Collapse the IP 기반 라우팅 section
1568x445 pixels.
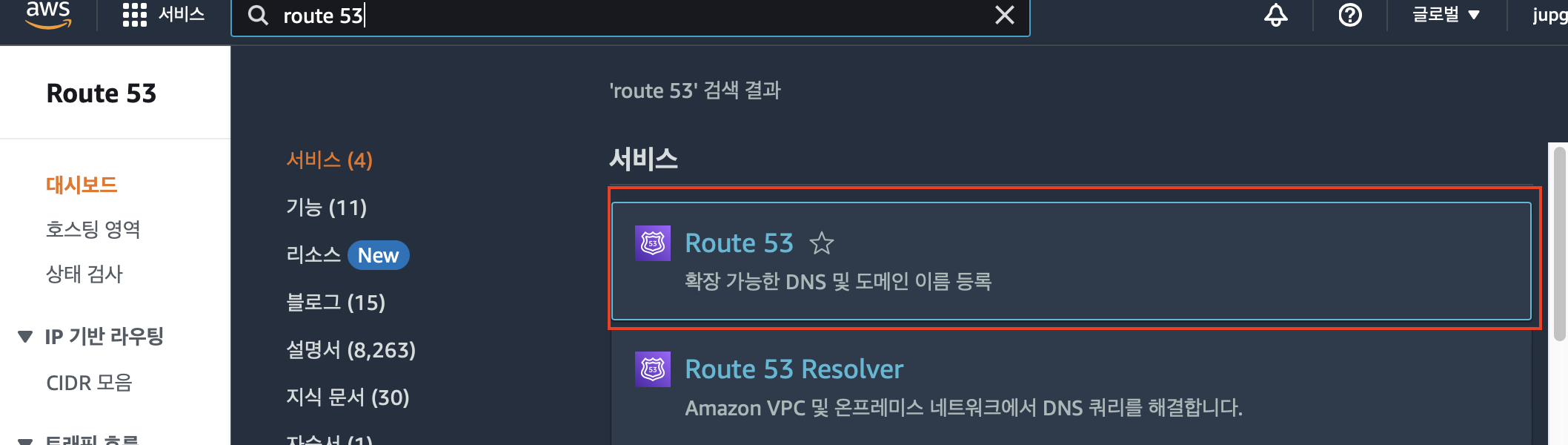(x=25, y=337)
